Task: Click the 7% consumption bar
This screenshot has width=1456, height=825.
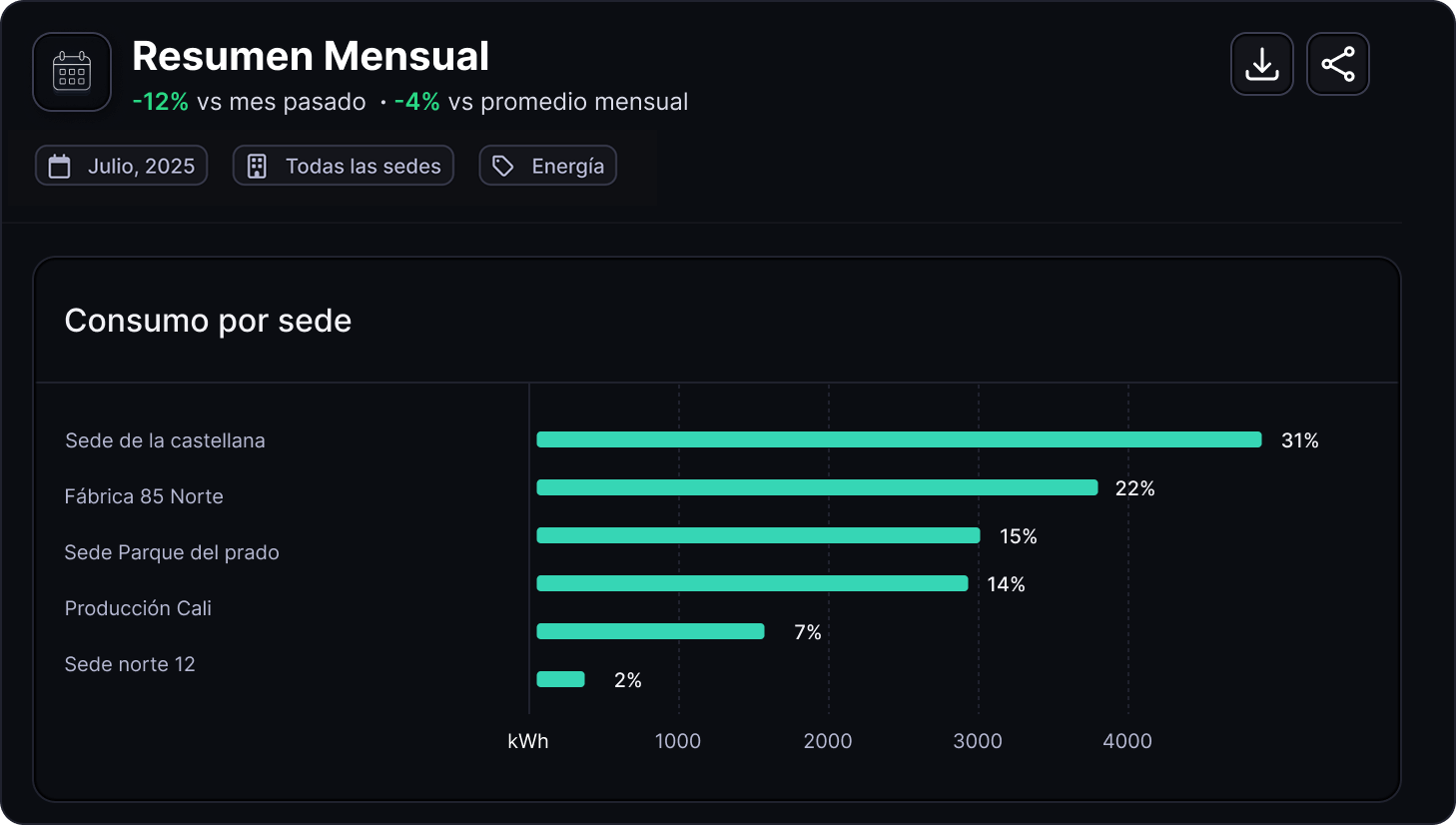Action: click(x=650, y=631)
